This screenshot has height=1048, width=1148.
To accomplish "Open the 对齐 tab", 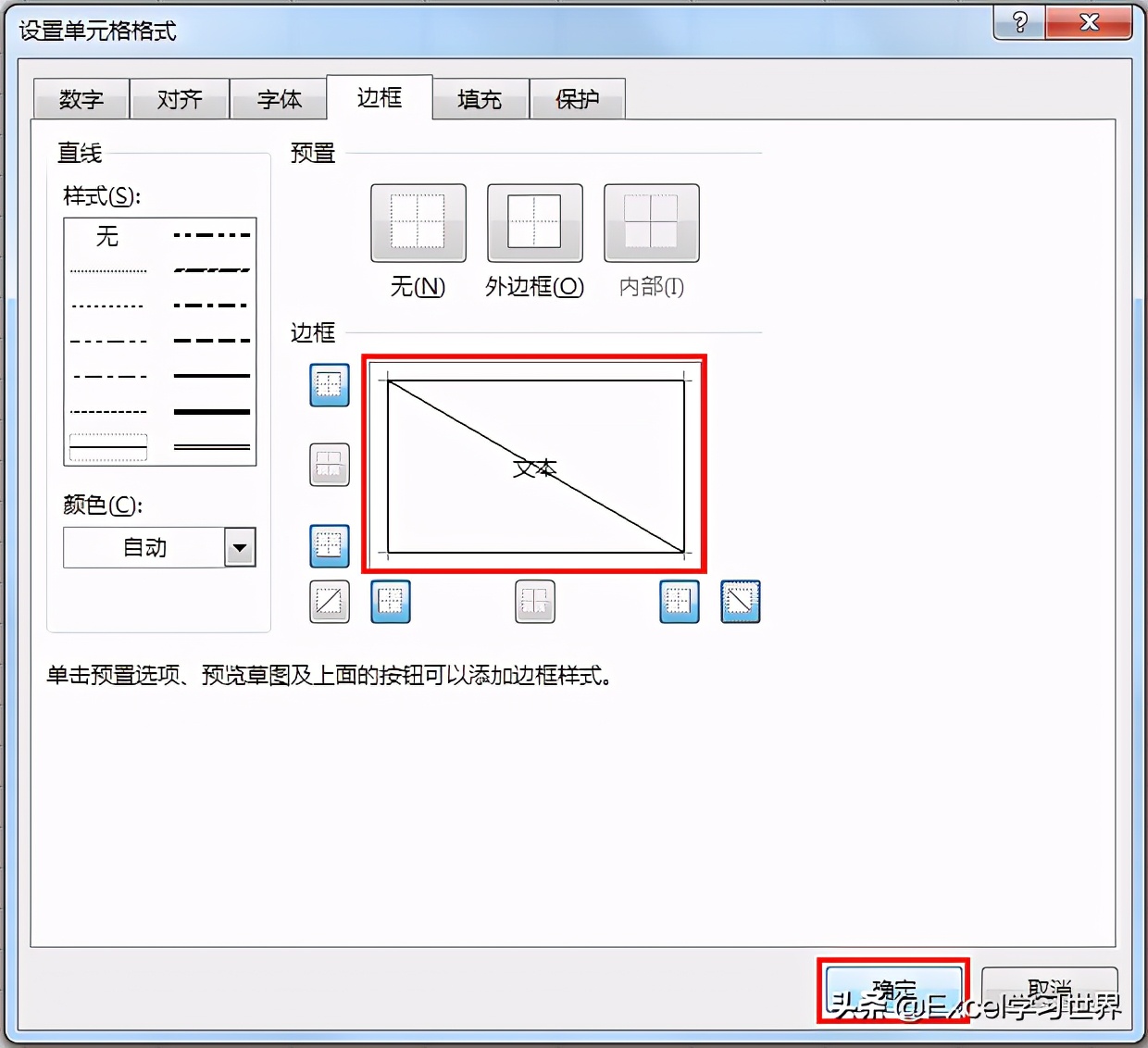I will [x=180, y=99].
